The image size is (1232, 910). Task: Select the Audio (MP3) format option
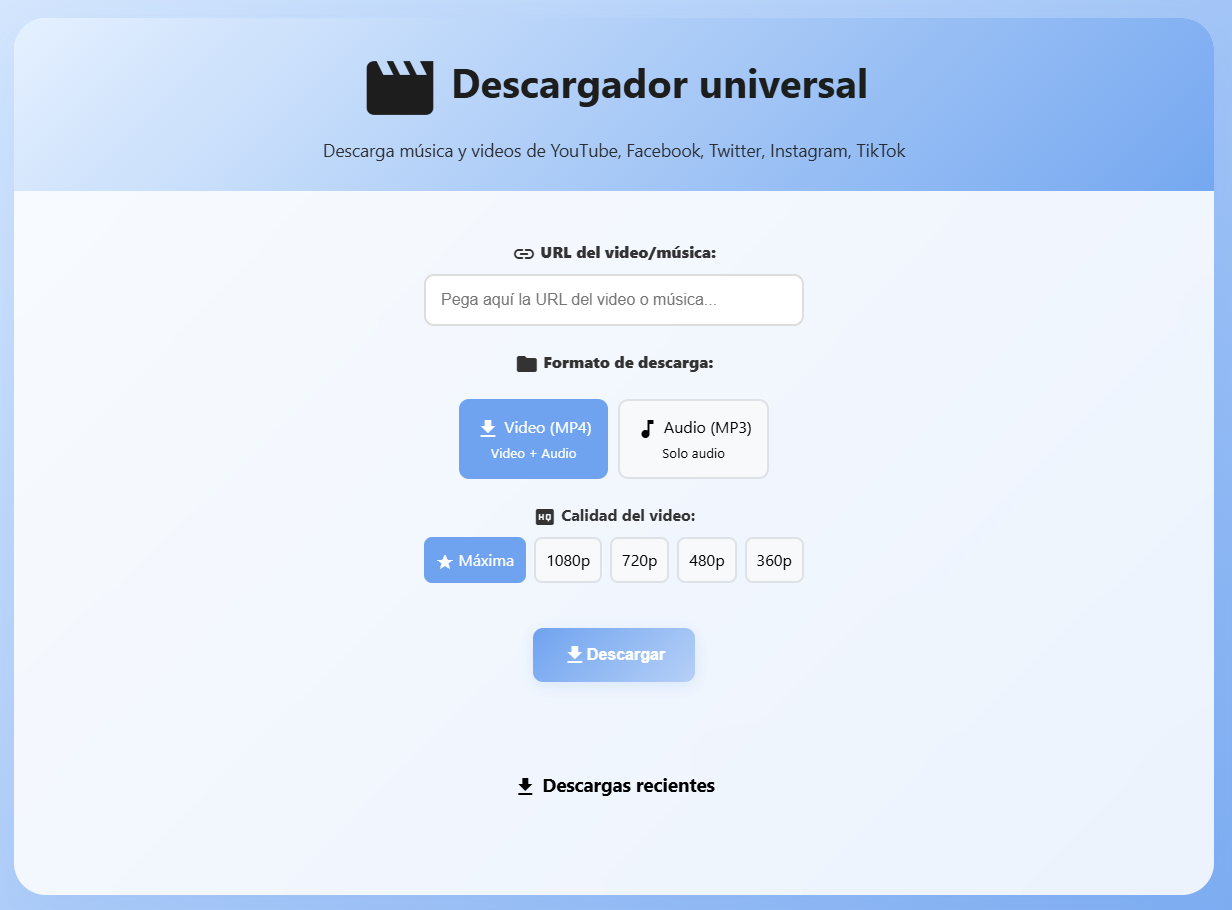pos(693,438)
